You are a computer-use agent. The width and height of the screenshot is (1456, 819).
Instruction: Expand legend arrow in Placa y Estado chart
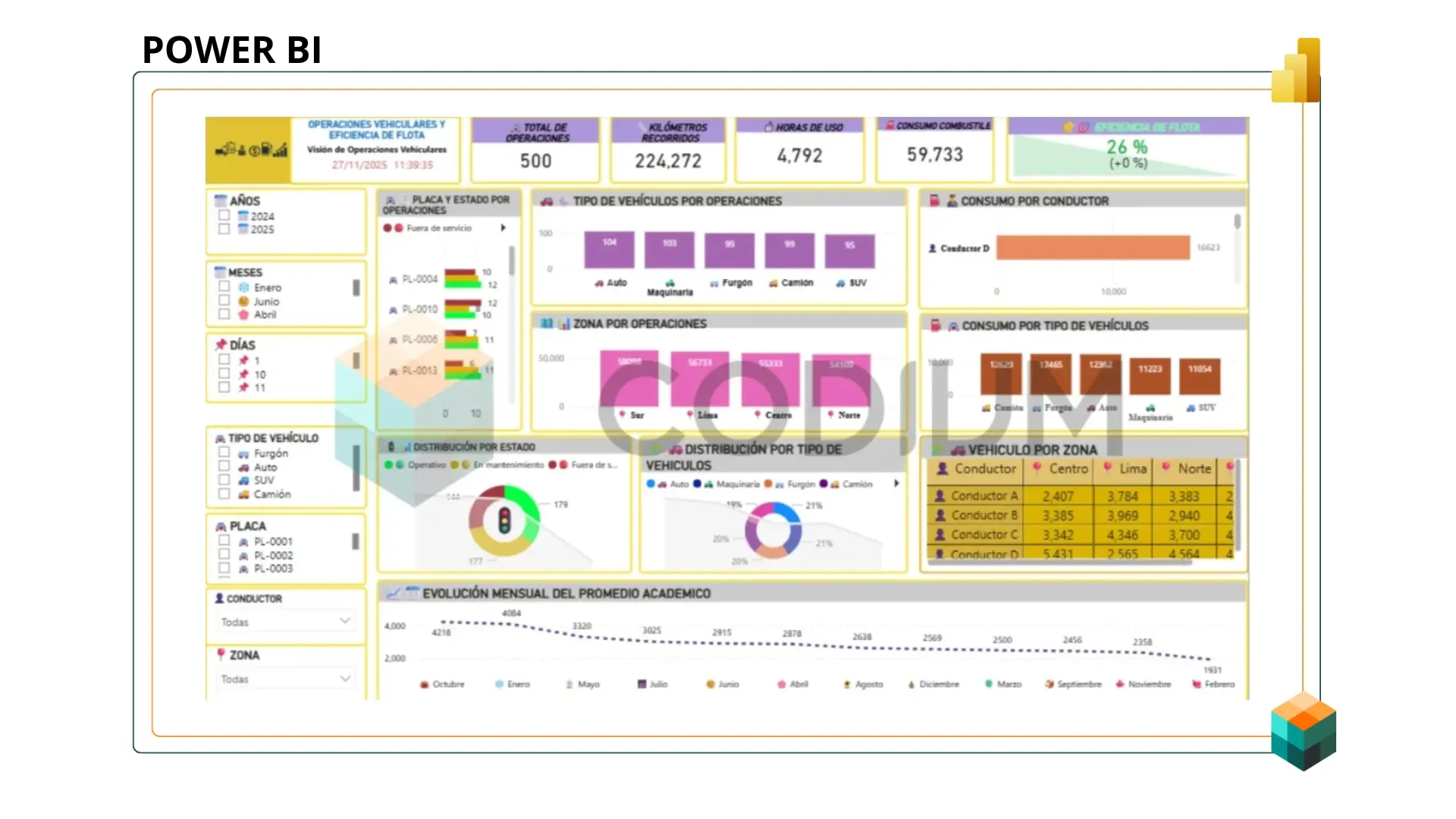[x=503, y=227]
